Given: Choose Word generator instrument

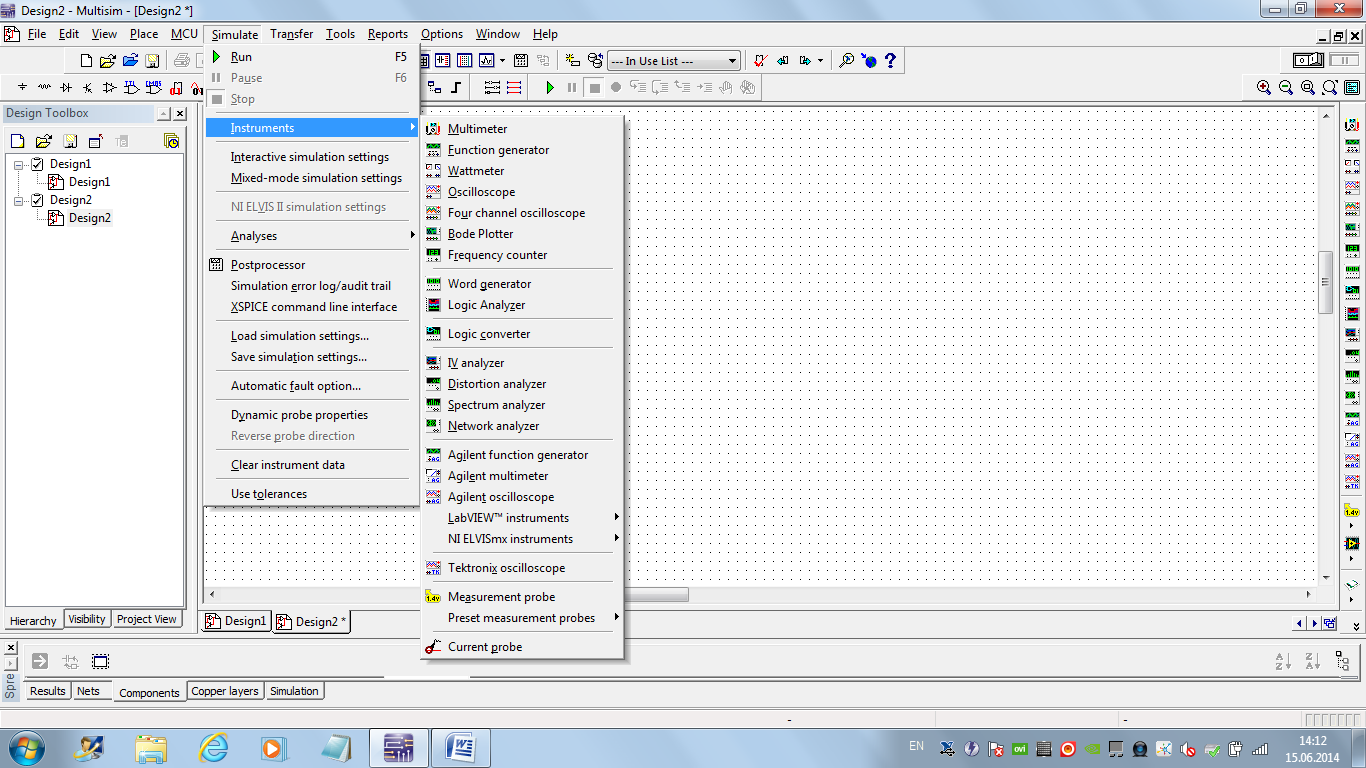Looking at the screenshot, I should pyautogui.click(x=522, y=284).
